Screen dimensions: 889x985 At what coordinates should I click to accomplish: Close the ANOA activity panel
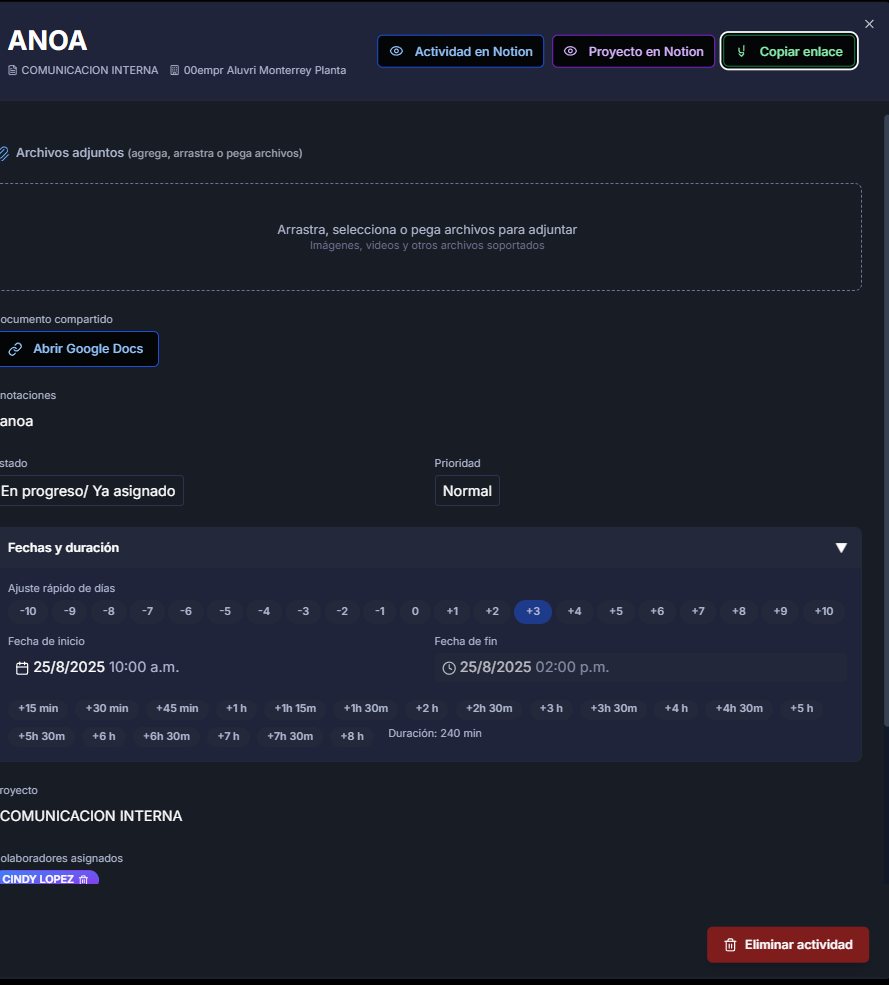(869, 24)
